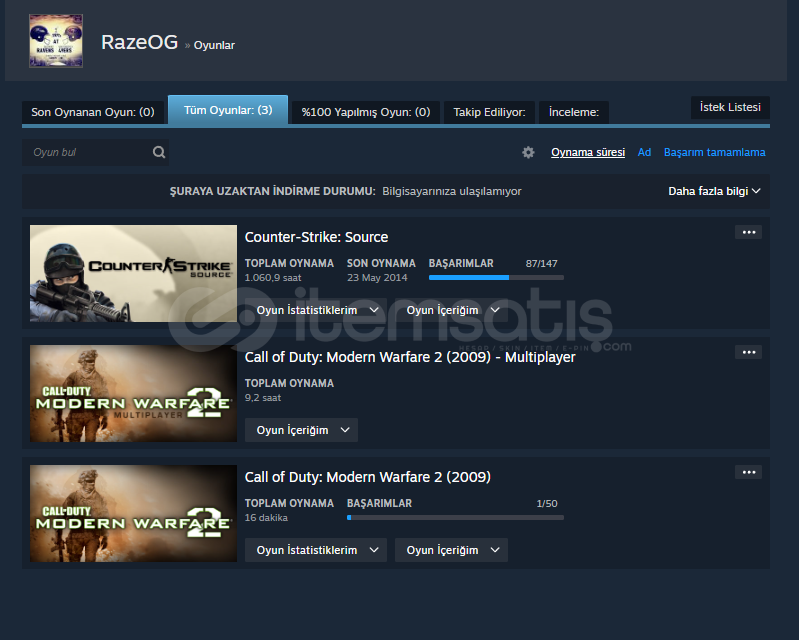Open Modern Warfare 2 Multiplayer cover image
The height and width of the screenshot is (640, 799).
coord(134,393)
